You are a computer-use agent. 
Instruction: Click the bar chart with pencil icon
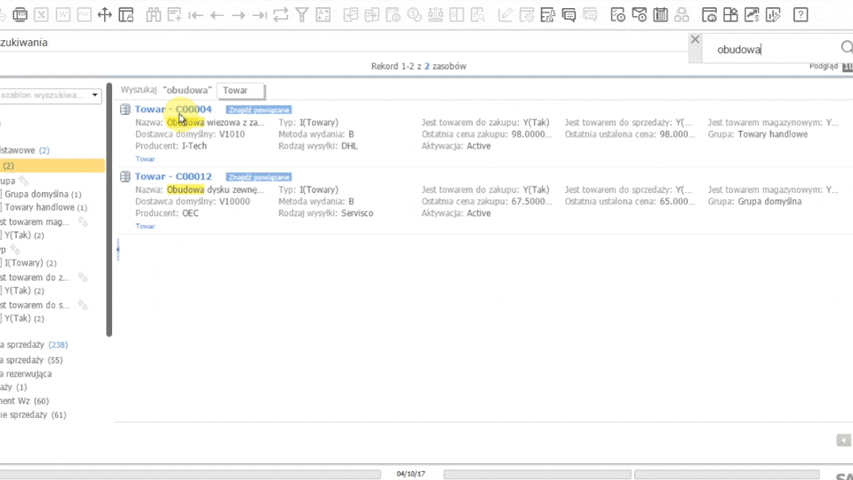(773, 15)
